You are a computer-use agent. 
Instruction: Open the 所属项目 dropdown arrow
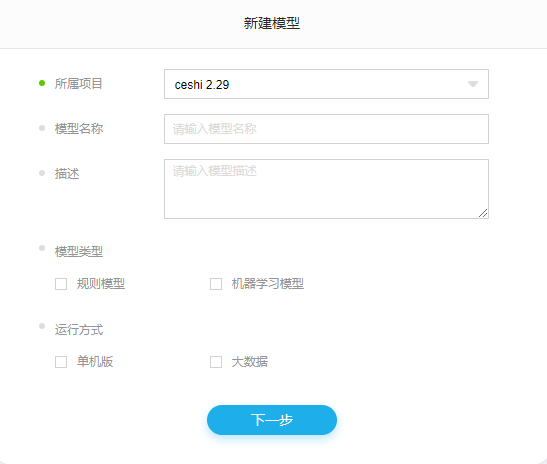point(473,84)
